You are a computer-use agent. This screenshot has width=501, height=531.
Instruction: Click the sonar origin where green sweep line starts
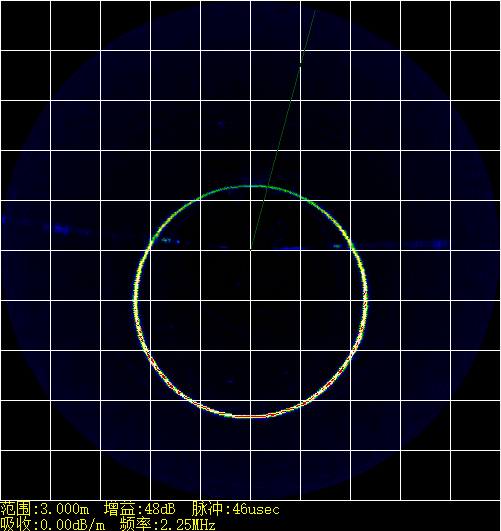point(250,250)
